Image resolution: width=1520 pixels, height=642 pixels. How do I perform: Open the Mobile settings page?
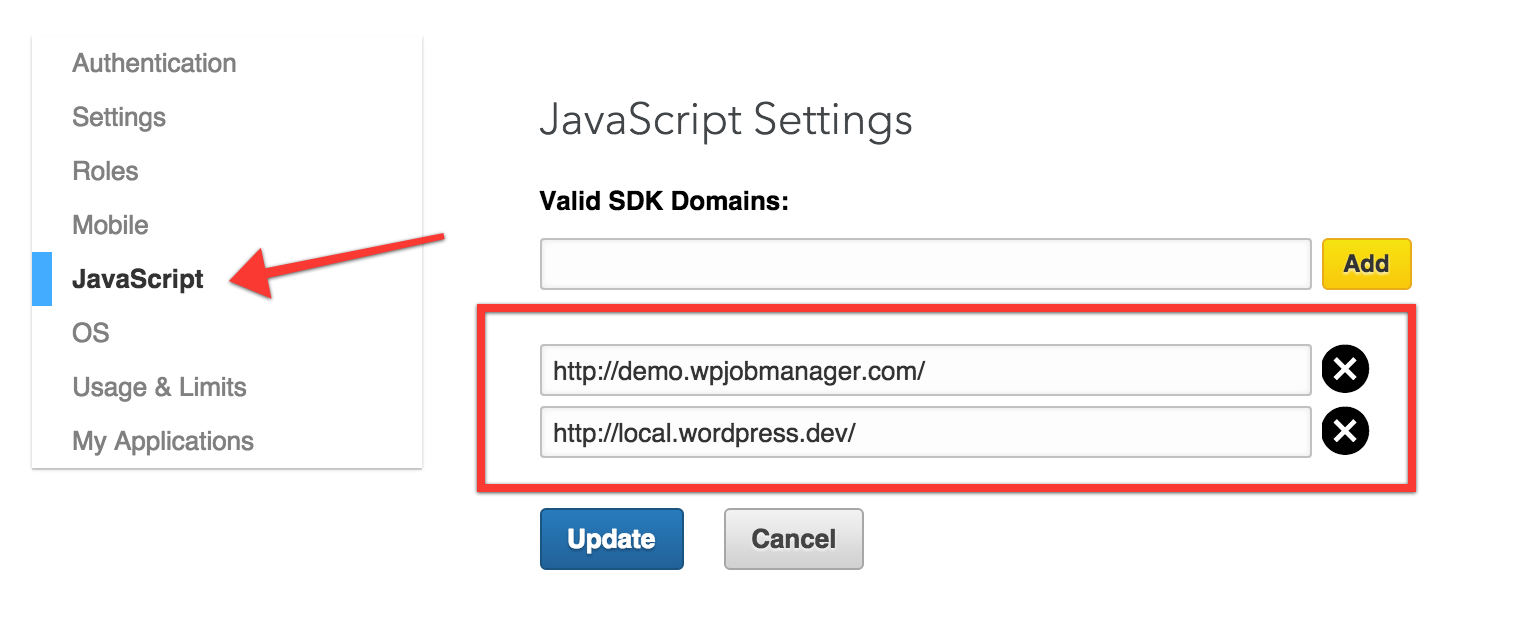click(110, 225)
